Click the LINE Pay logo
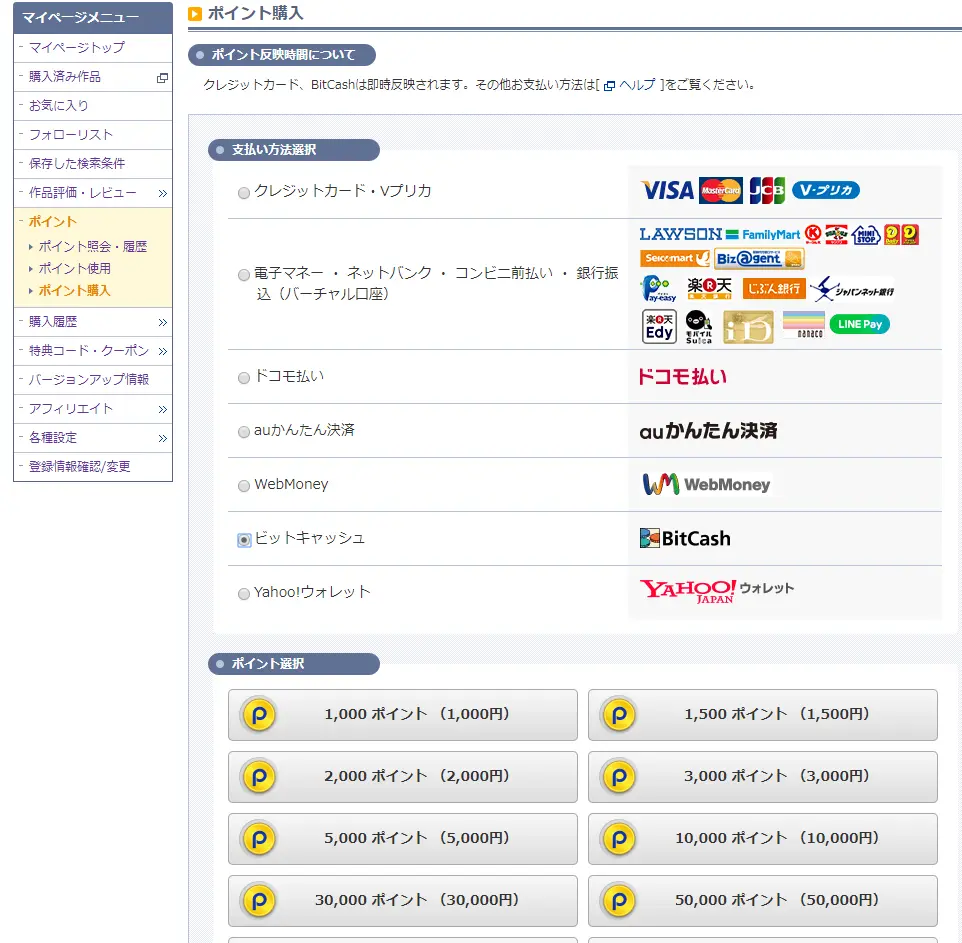Viewport: 962px width, 943px height. click(860, 324)
